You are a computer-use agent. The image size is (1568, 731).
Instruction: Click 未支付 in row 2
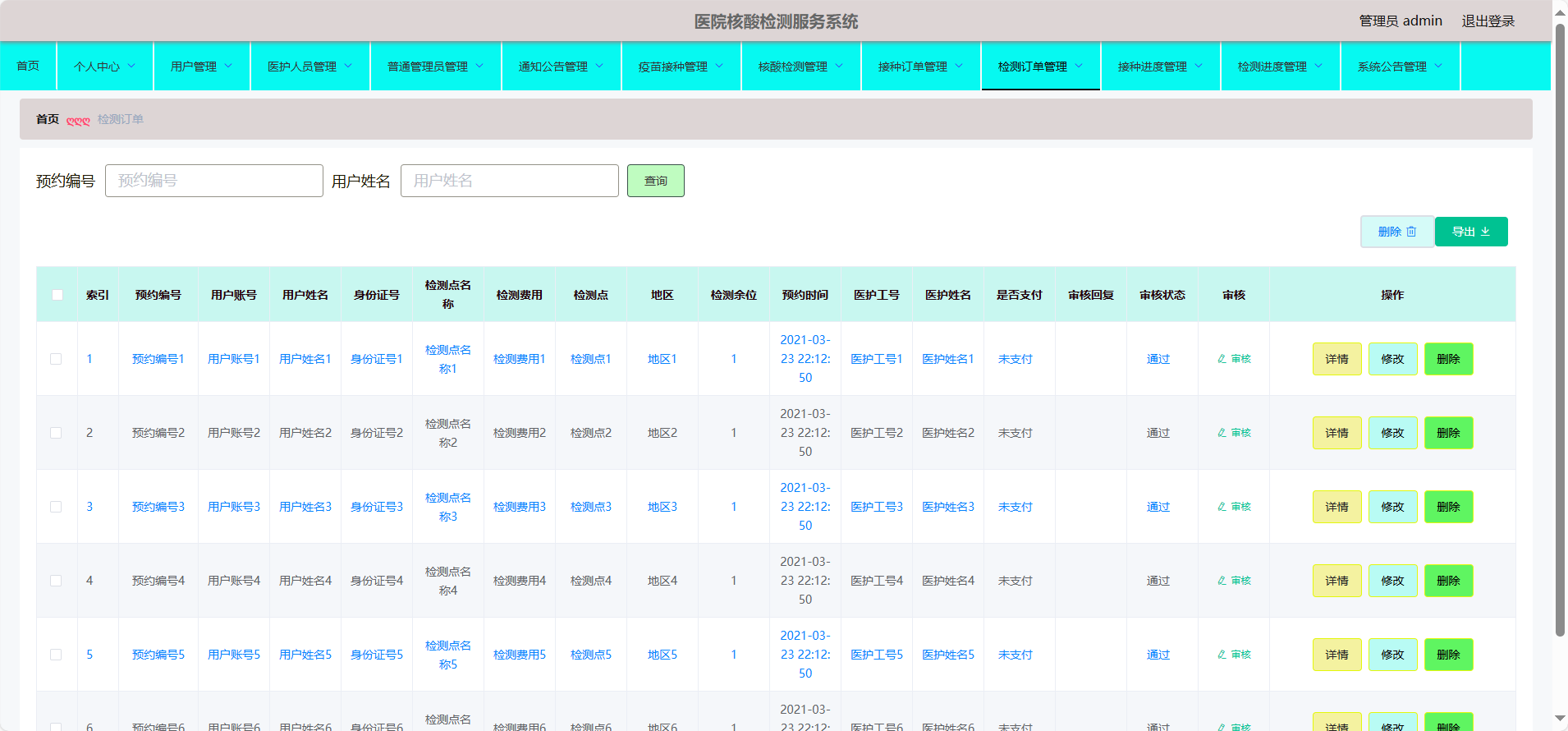coord(1016,433)
